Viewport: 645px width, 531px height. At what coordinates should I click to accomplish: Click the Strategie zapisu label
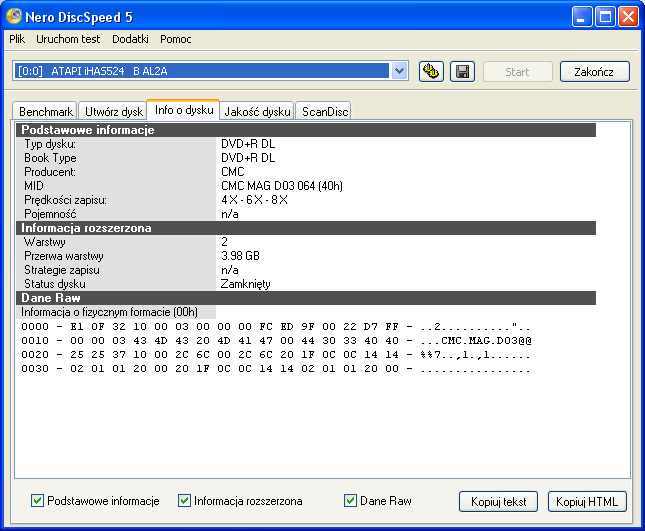62,270
